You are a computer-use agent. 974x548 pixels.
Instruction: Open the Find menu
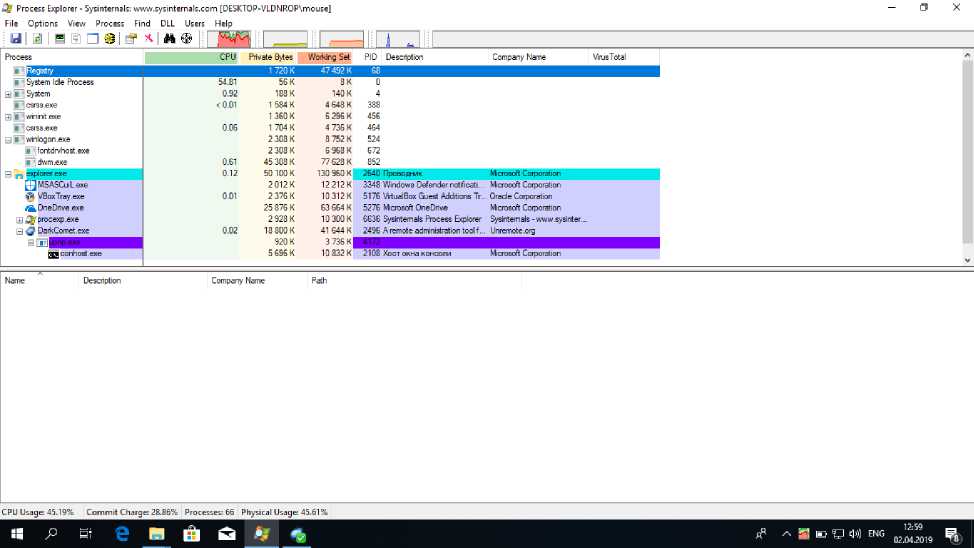[142, 23]
